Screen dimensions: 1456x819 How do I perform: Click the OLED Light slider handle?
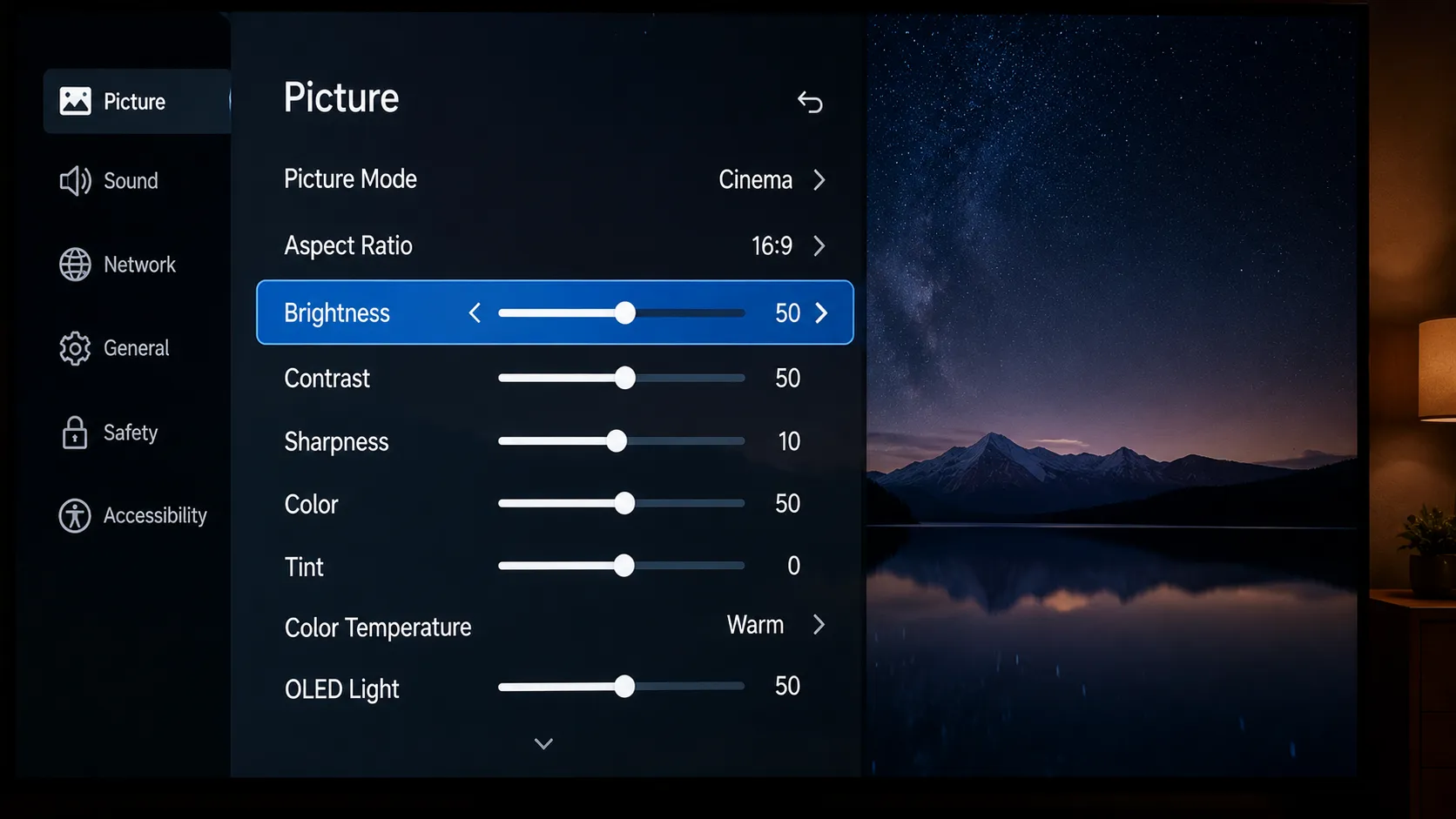tap(624, 687)
